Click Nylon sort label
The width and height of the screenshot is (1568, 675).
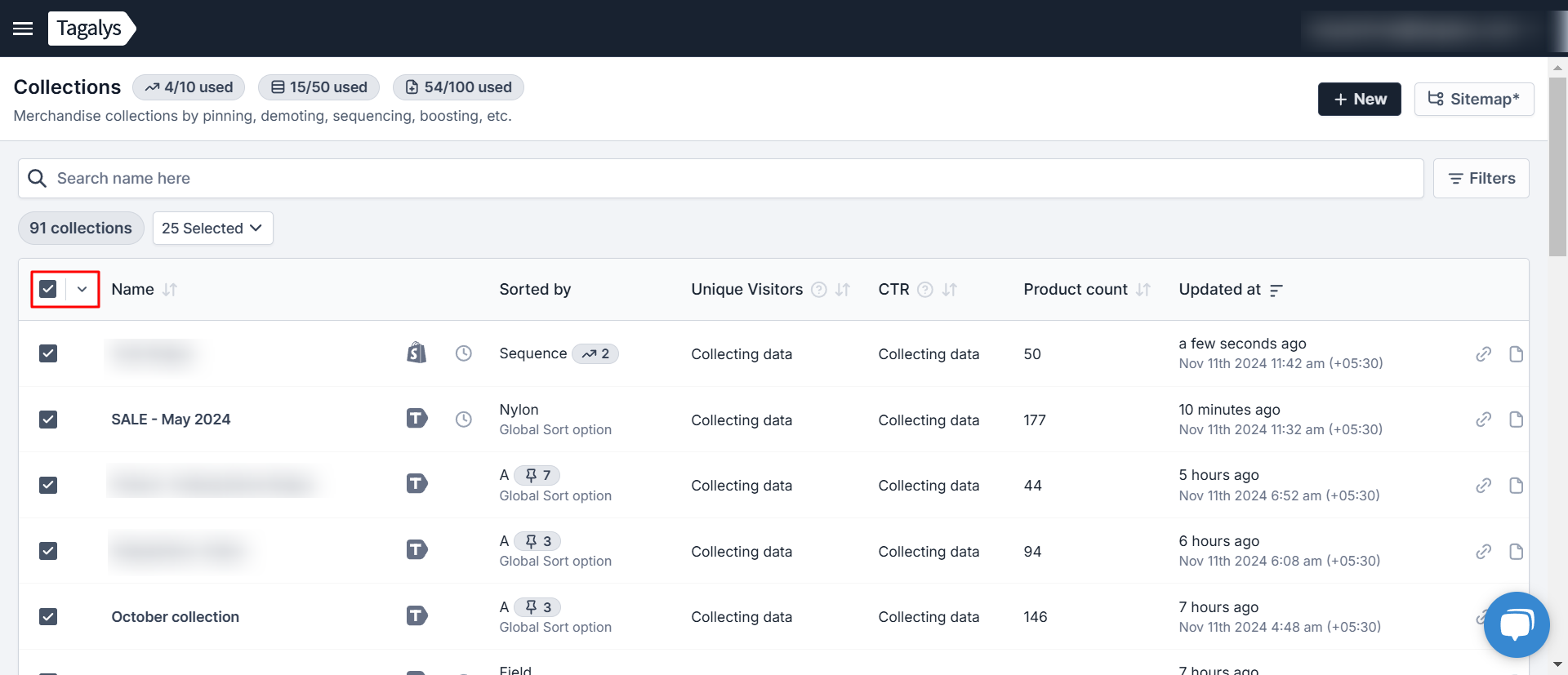click(519, 410)
